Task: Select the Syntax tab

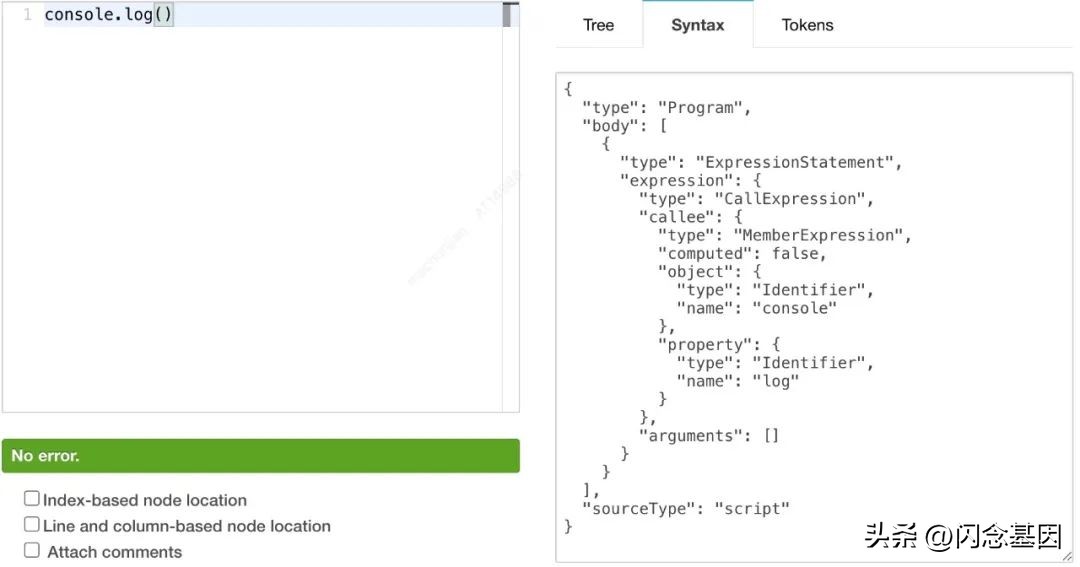Action: [697, 25]
